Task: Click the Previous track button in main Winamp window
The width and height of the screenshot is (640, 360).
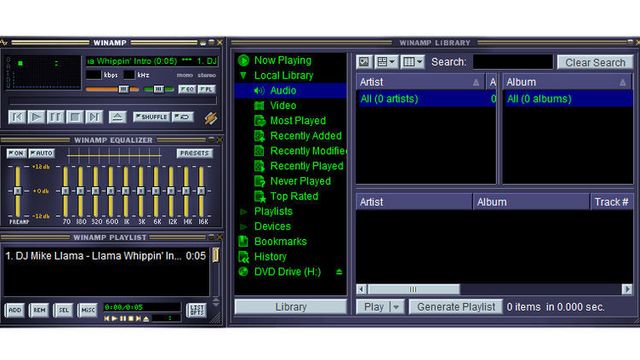Action: 17,117
